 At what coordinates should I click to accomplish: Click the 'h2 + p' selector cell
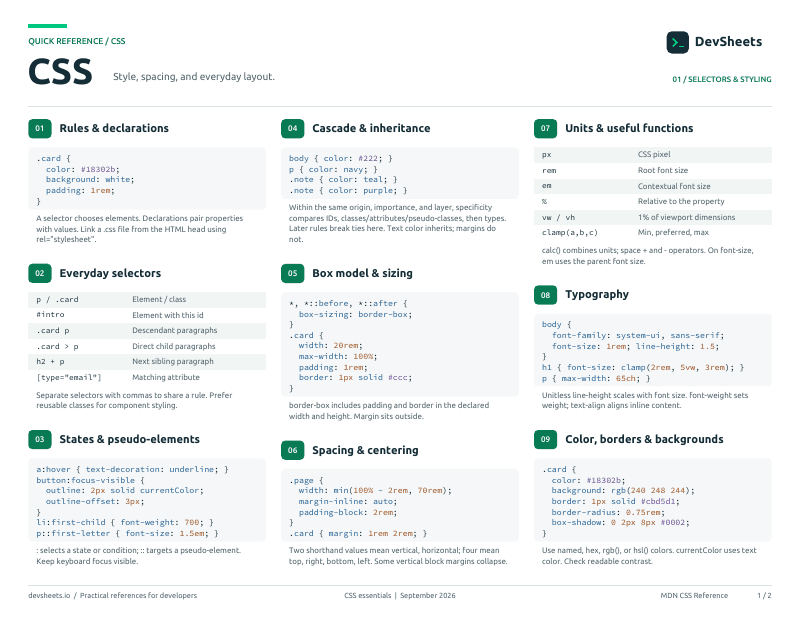pos(50,362)
